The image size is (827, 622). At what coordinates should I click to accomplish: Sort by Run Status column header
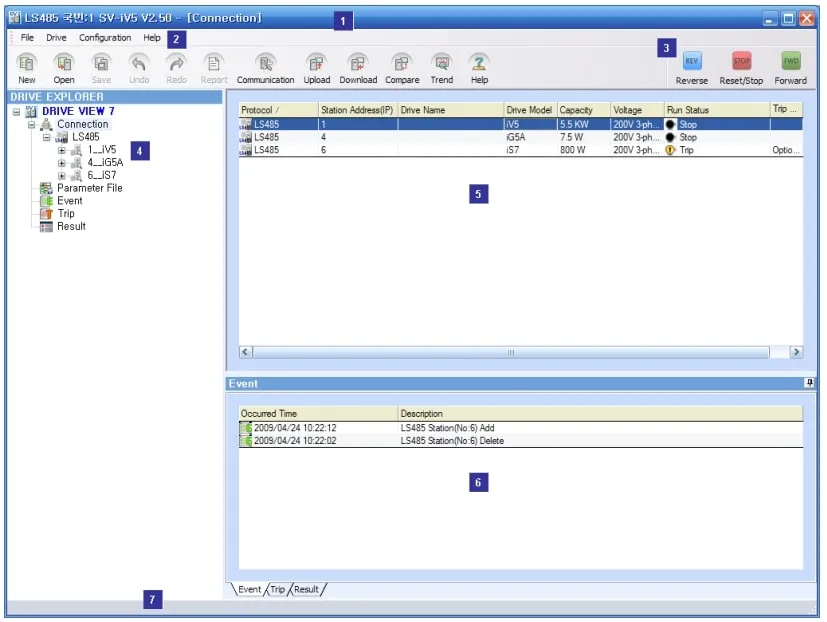coord(715,110)
